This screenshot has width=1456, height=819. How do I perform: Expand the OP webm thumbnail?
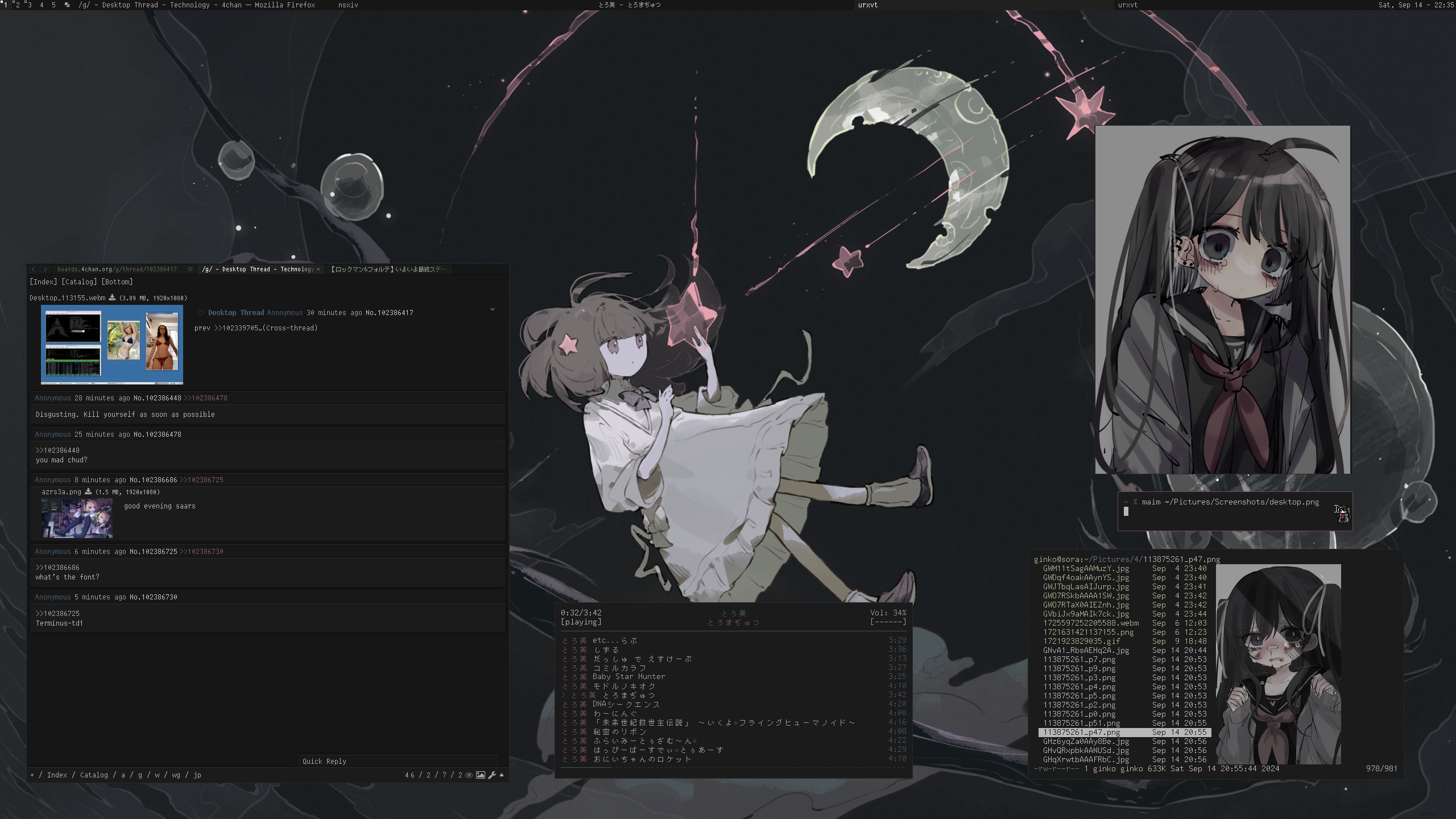pos(112,345)
